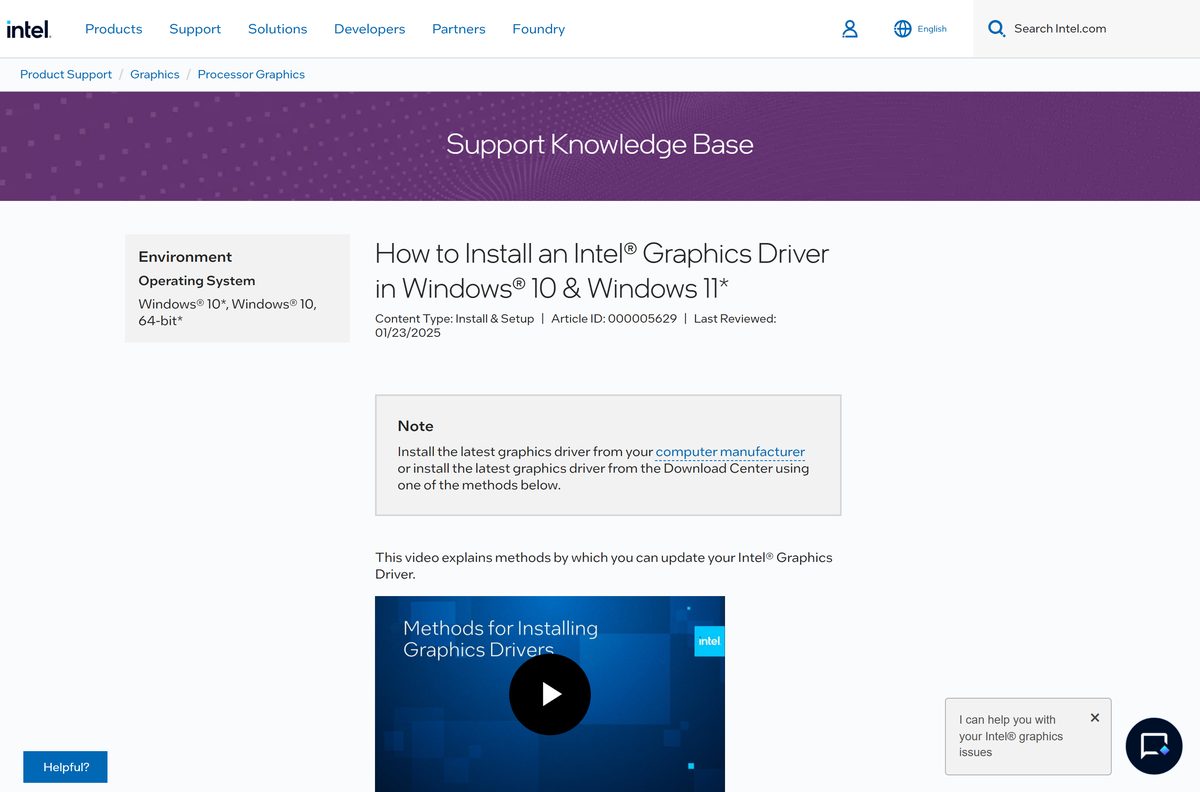1200x792 pixels.
Task: Click the Note heading
Action: (416, 426)
